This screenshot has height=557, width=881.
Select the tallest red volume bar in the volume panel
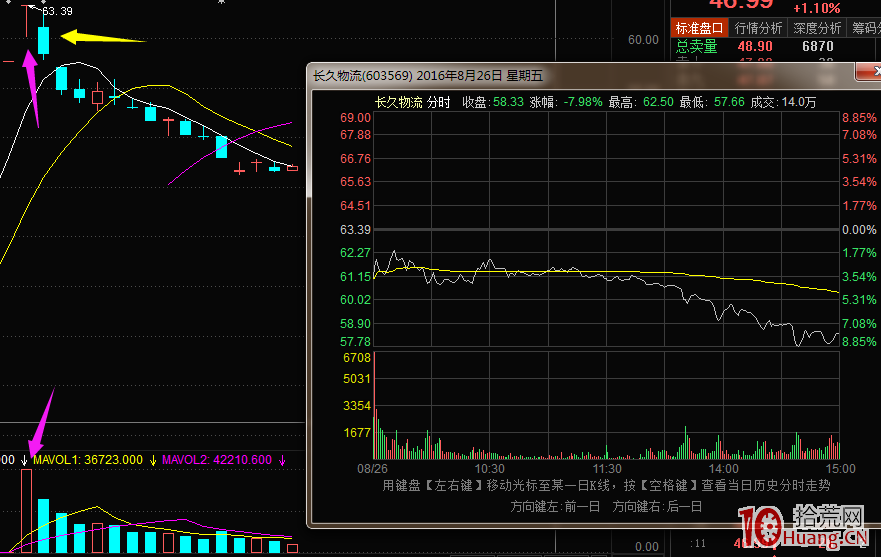tap(26, 511)
